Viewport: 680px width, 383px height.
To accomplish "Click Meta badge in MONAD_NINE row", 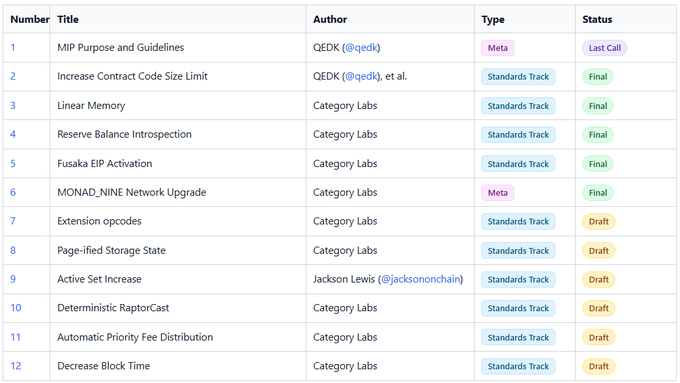I will coord(497,193).
